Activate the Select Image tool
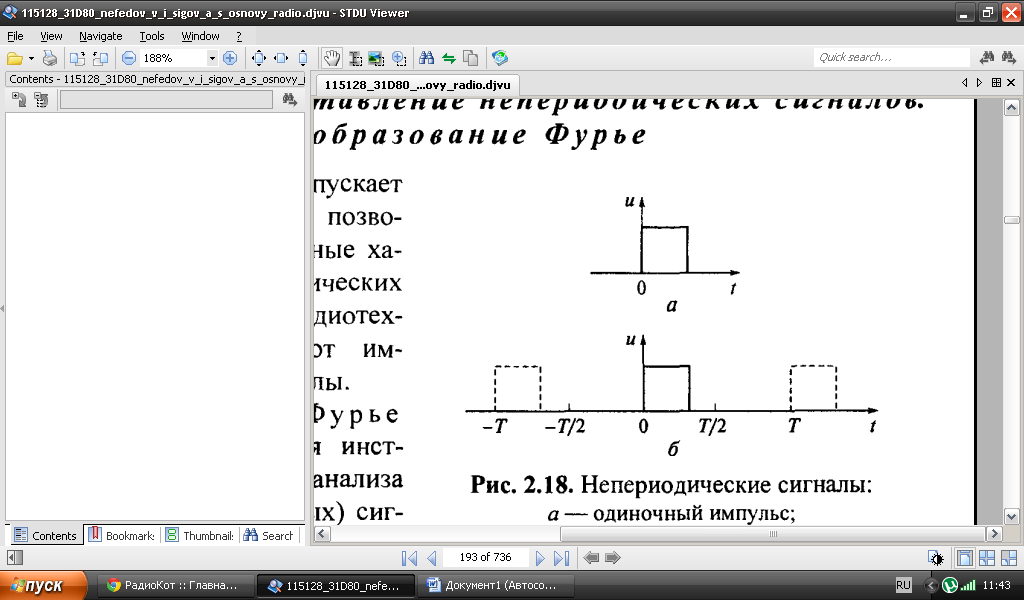The width and height of the screenshot is (1024, 600). pyautogui.click(x=376, y=58)
